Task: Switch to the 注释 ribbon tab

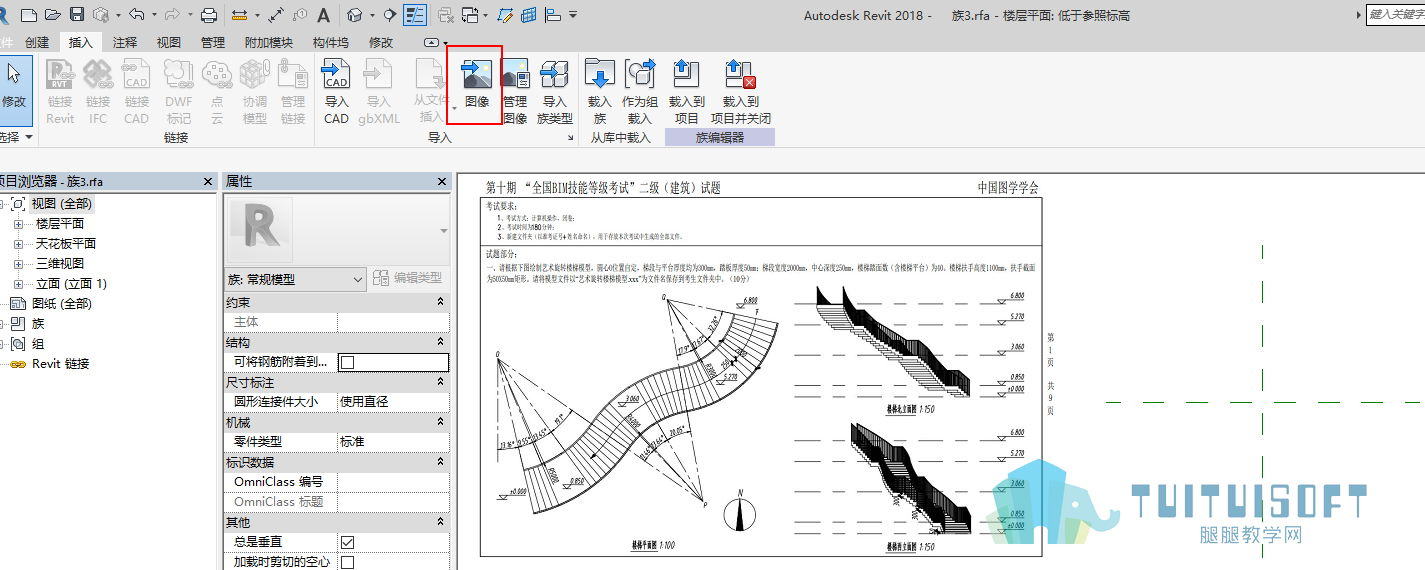Action: click(125, 42)
